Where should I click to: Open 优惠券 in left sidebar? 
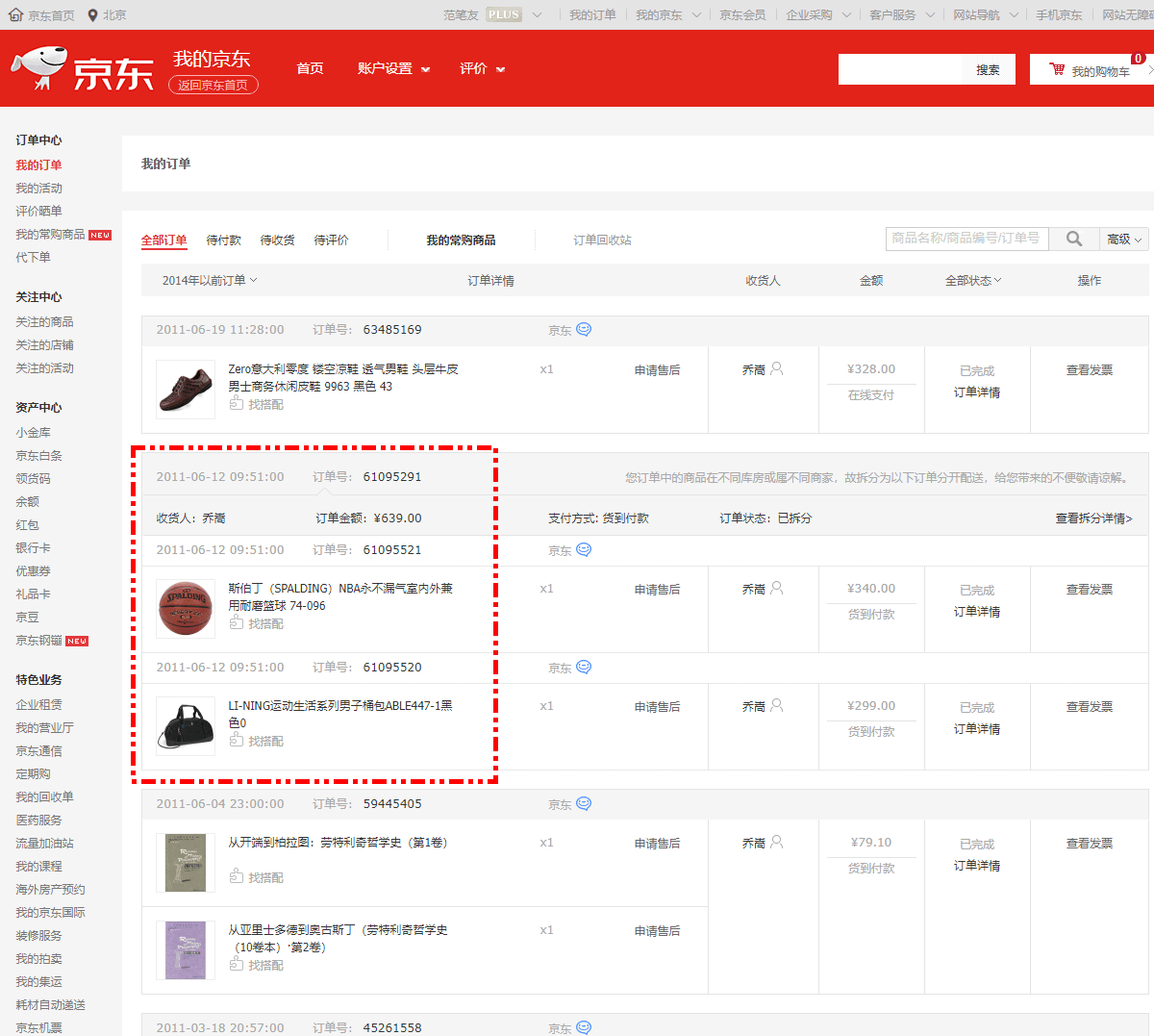tap(33, 570)
